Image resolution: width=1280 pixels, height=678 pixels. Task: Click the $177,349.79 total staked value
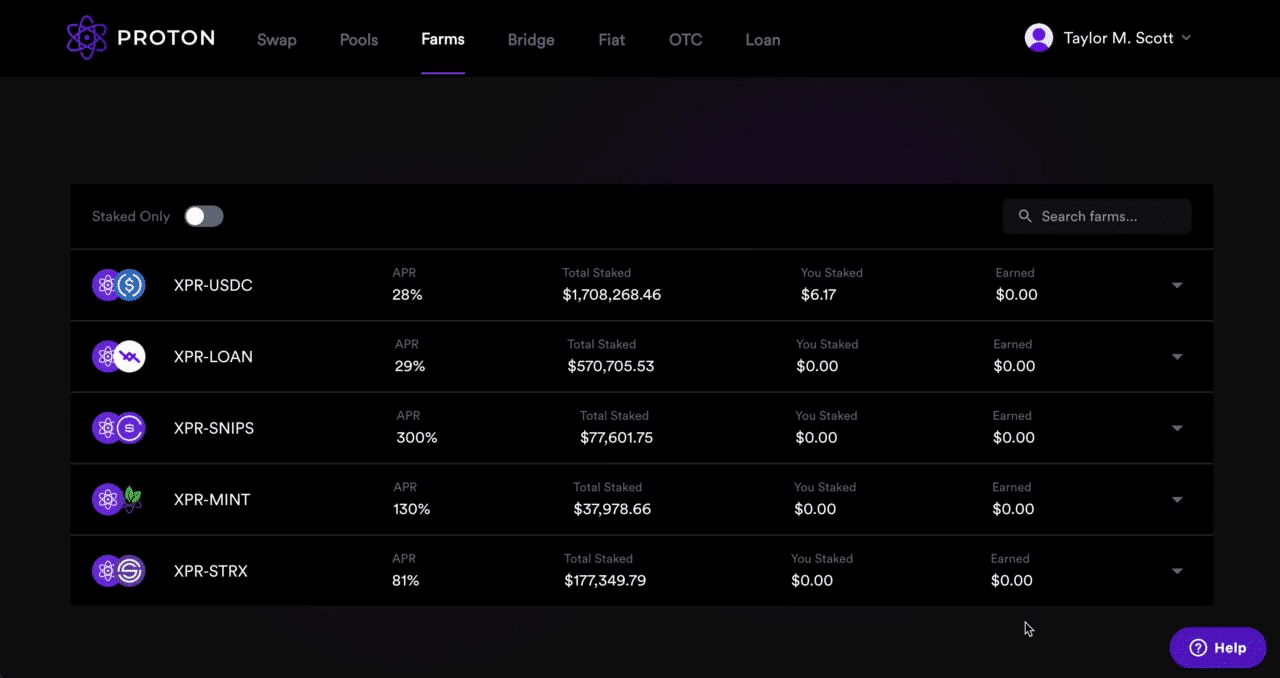coord(605,580)
